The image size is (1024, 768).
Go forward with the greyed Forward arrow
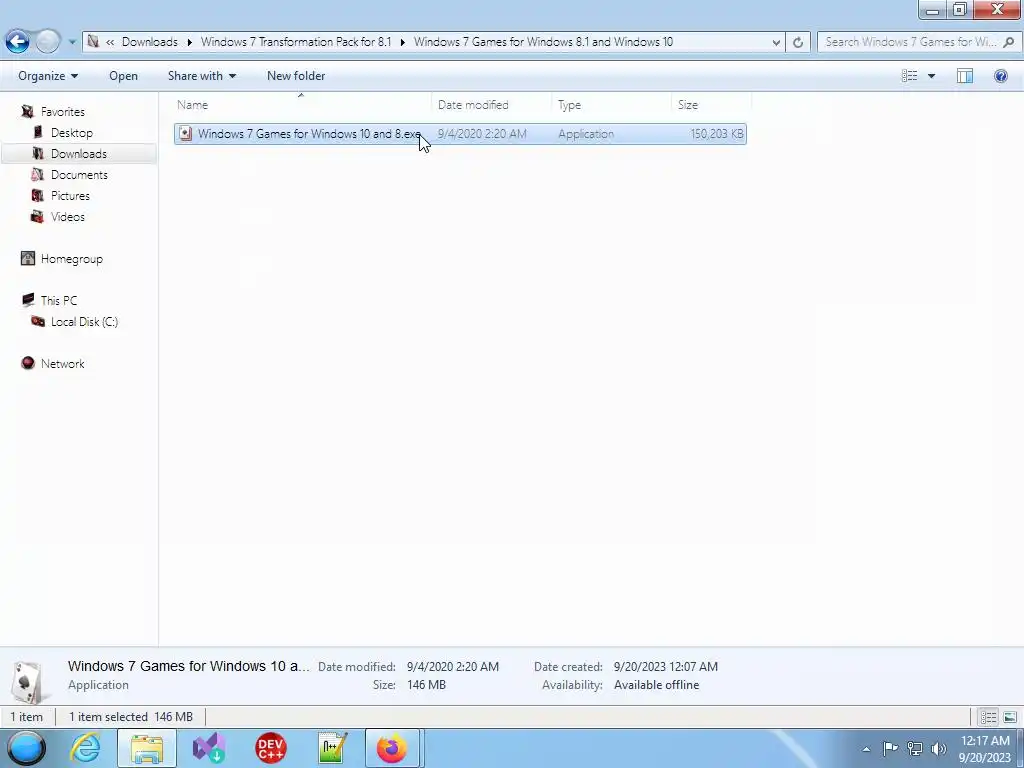pos(48,42)
